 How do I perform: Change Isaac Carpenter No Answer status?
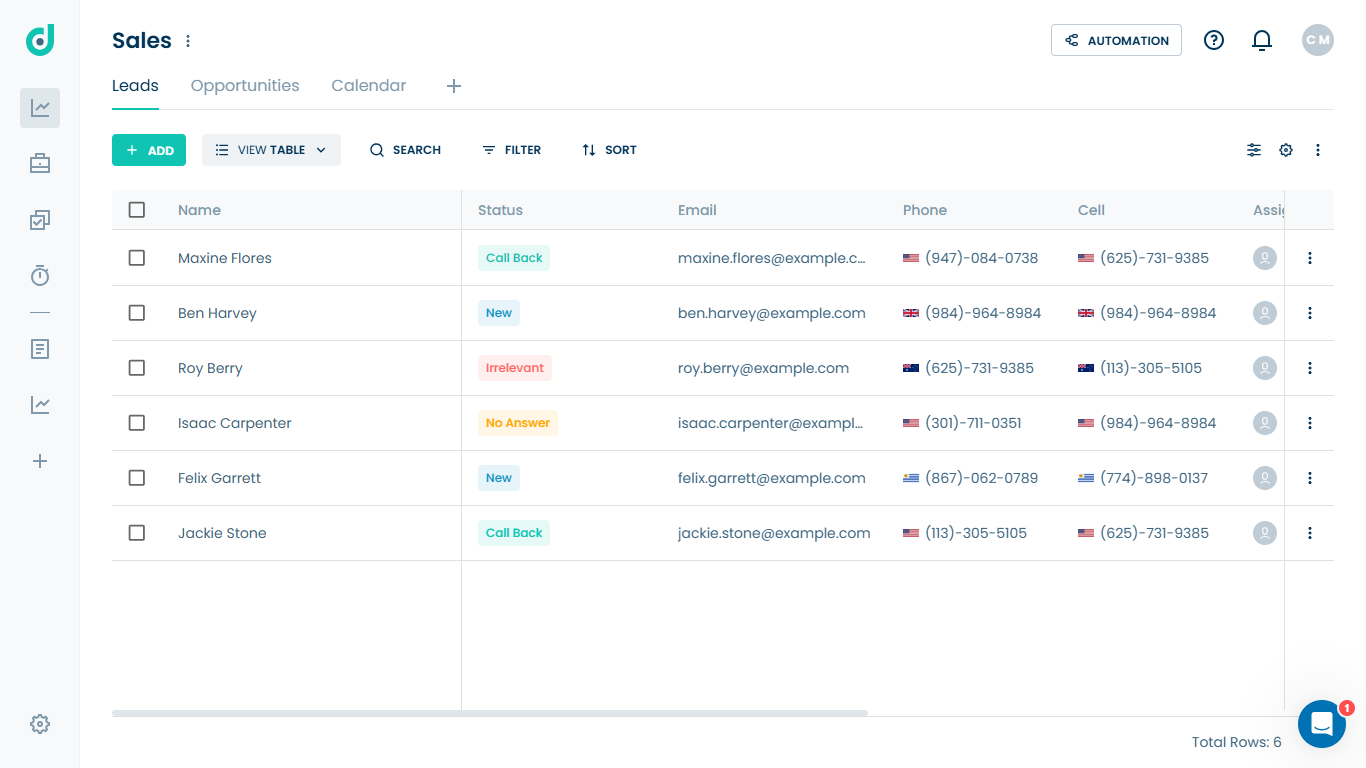[x=518, y=423]
